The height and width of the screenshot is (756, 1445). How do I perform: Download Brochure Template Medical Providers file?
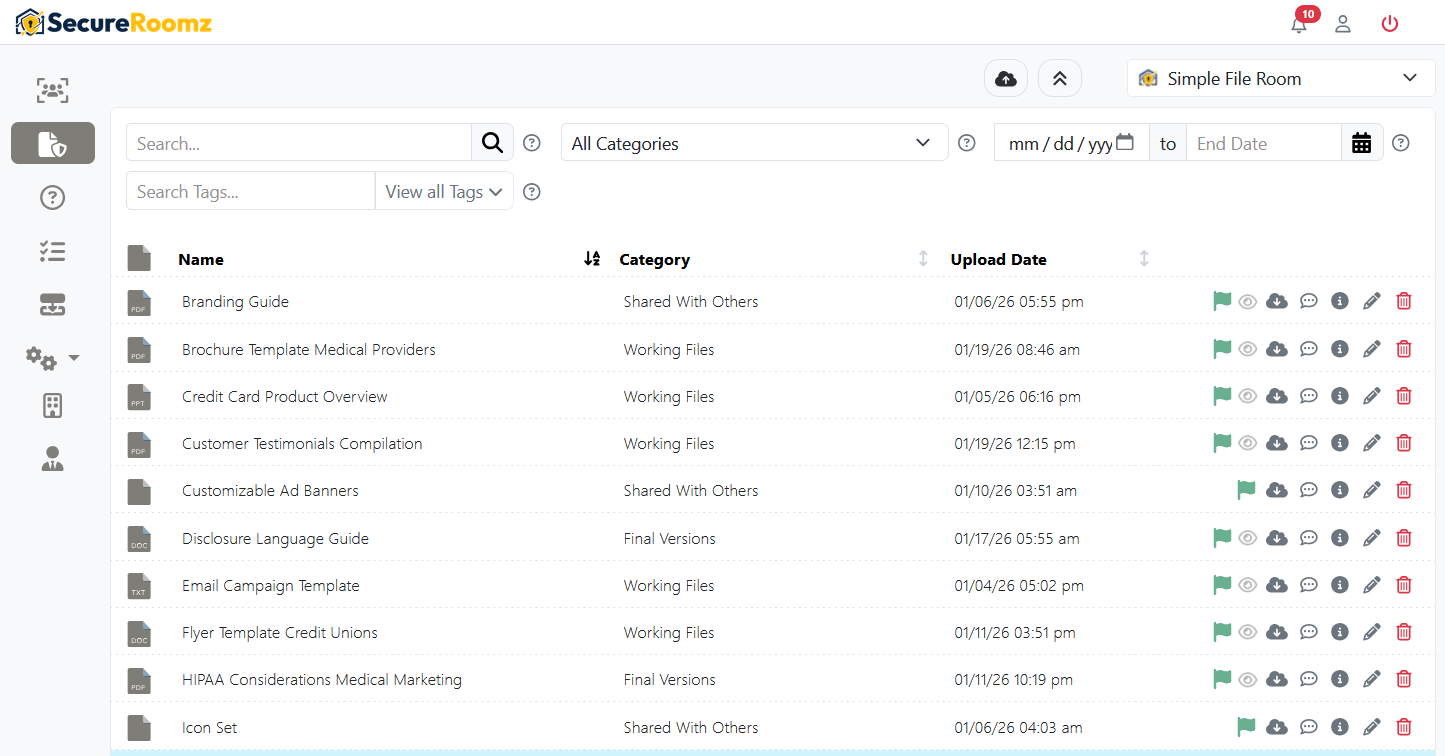[1277, 349]
